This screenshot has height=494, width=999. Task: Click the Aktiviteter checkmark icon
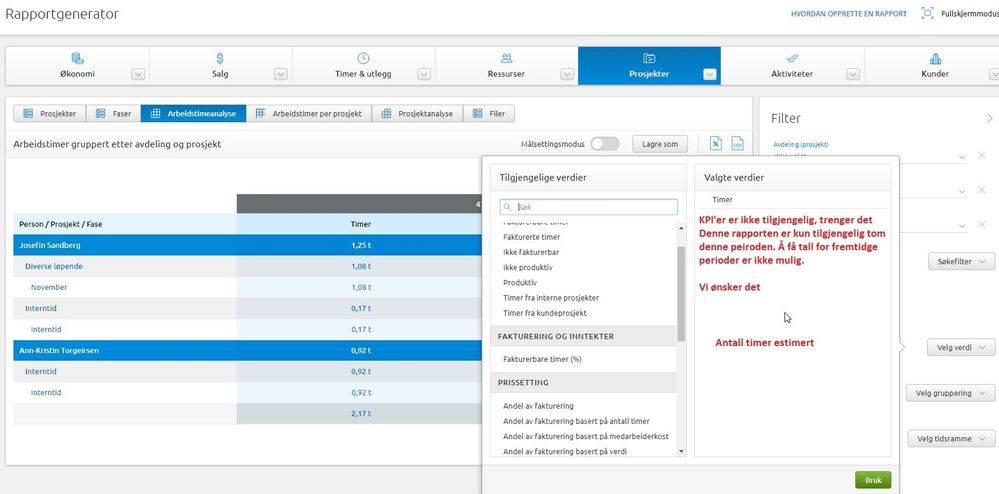[792, 58]
